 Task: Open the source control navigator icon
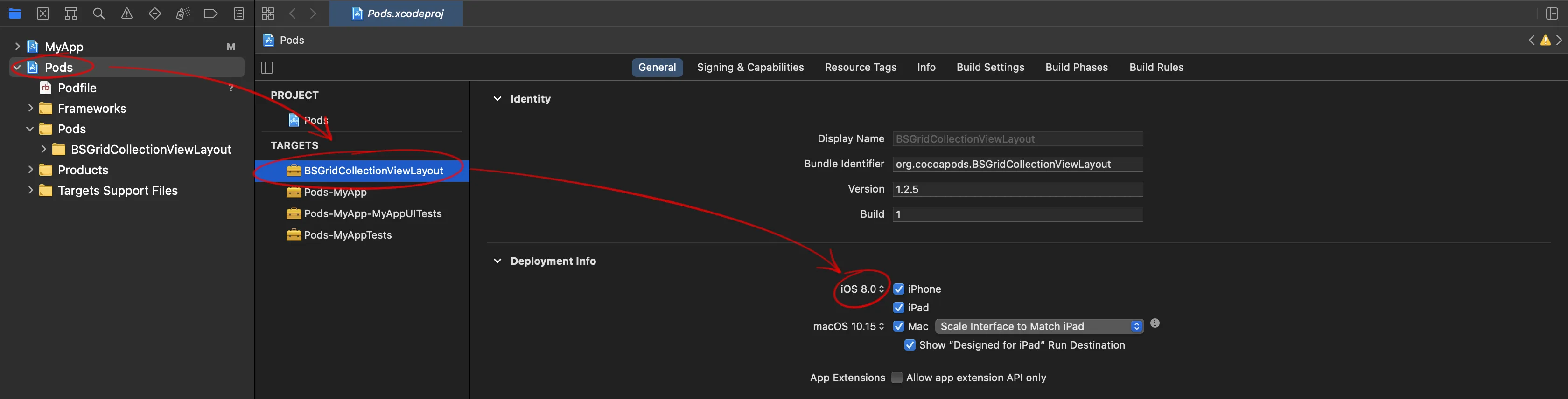[x=42, y=14]
